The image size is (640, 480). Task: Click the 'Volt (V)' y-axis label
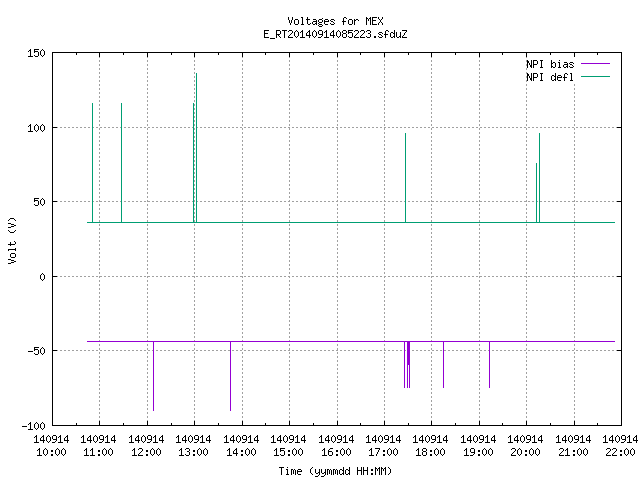[x=12, y=240]
